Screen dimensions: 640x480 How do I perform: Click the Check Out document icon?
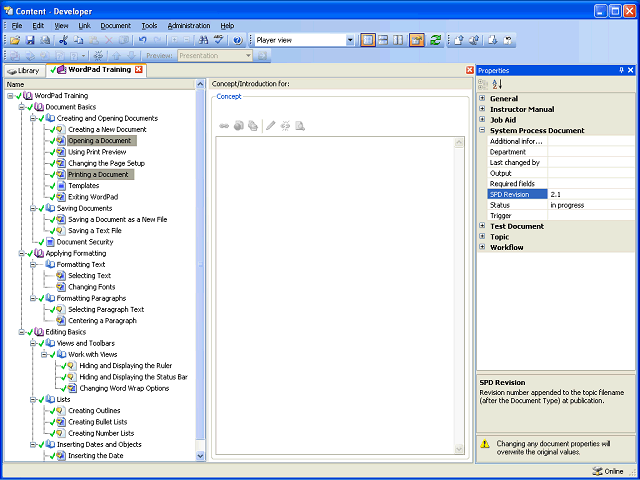pyautogui.click(x=492, y=40)
